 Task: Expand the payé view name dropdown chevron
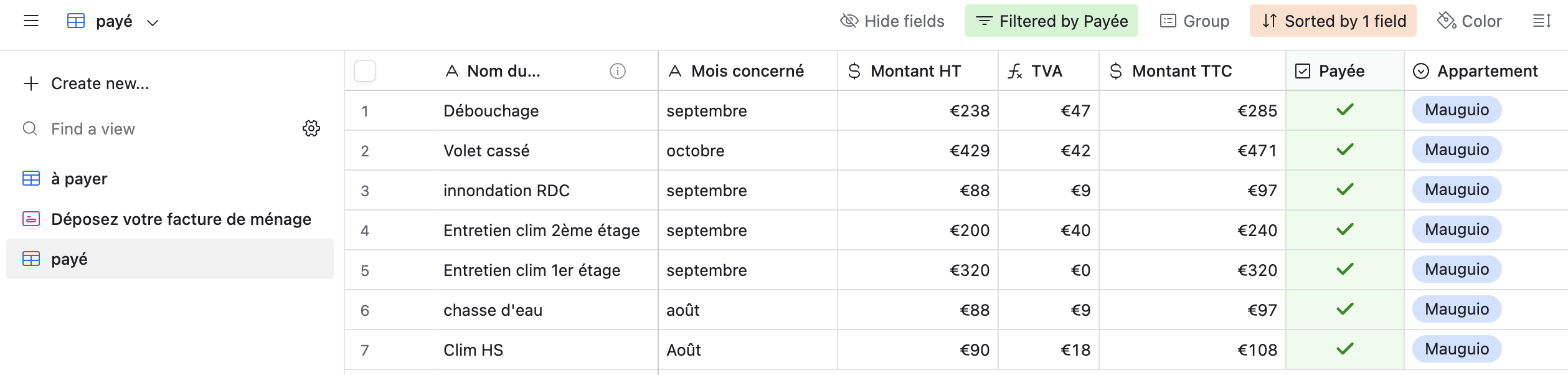153,23
